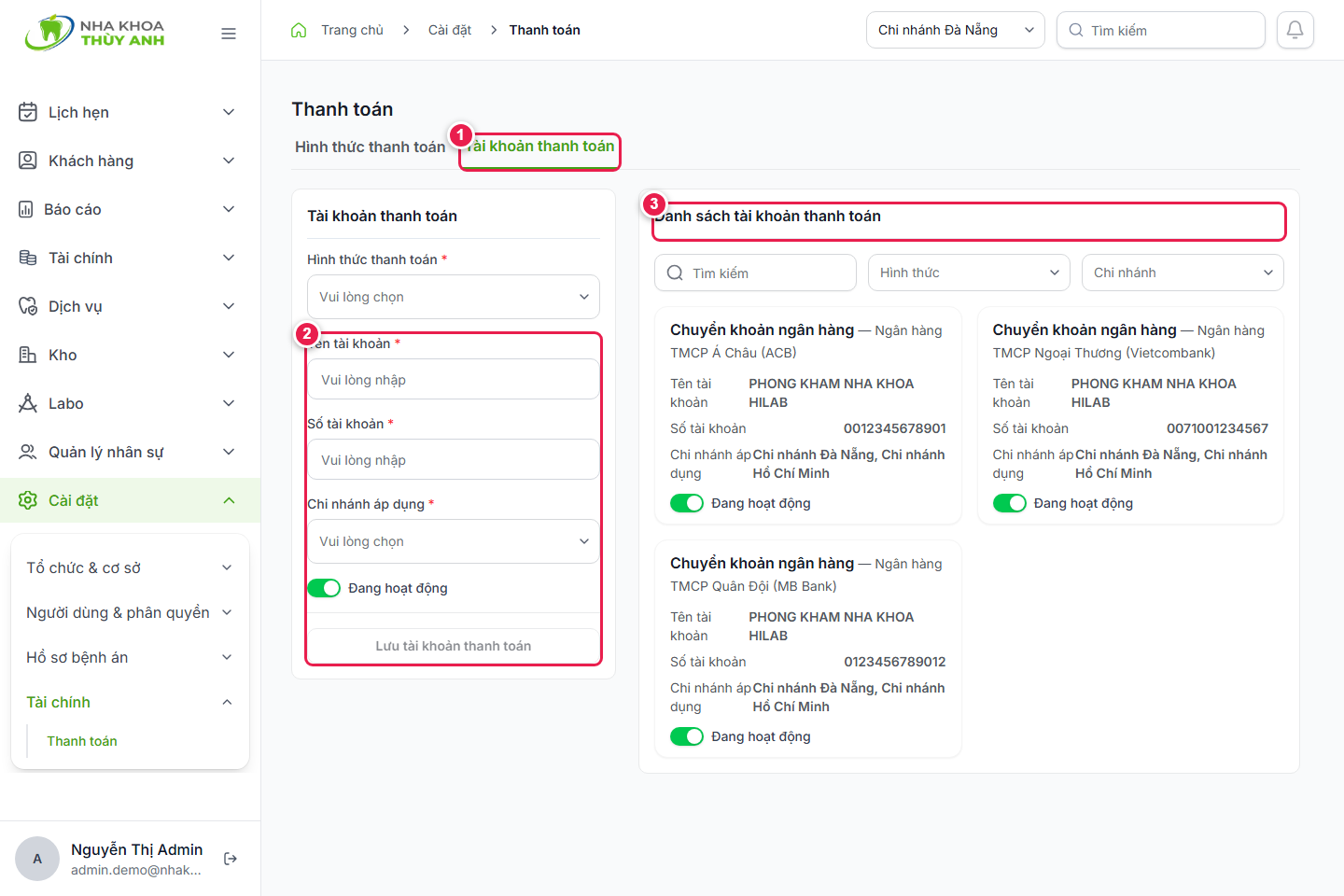Image resolution: width=1344 pixels, height=896 pixels.
Task: Select the Tài khoản thanh toán tab
Action: pyautogui.click(x=540, y=147)
